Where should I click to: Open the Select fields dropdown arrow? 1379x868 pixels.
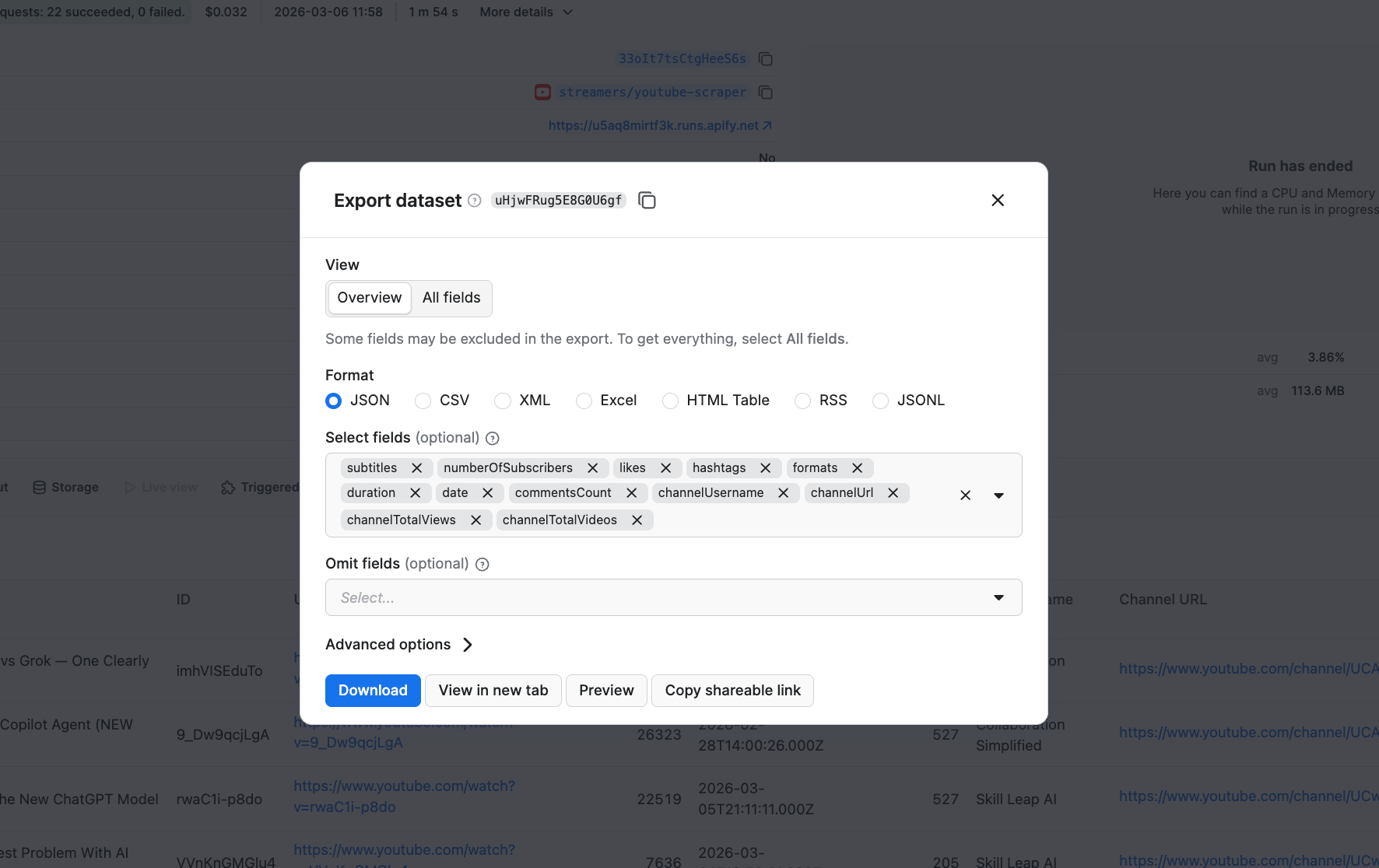pos(998,495)
